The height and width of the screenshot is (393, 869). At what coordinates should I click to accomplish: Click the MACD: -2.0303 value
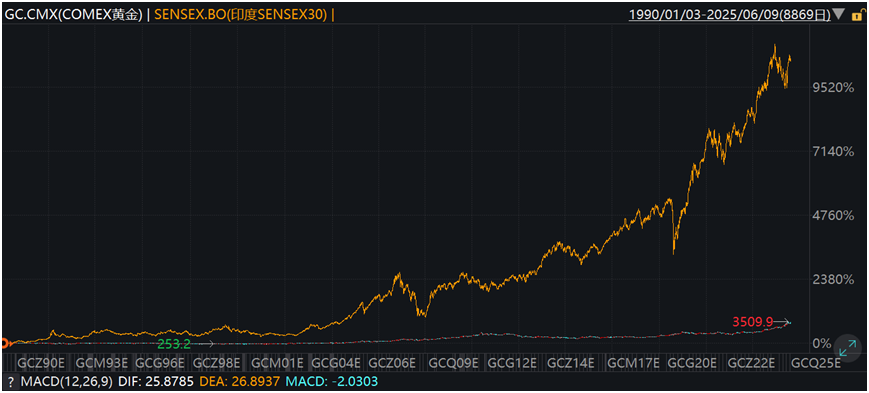[331, 381]
